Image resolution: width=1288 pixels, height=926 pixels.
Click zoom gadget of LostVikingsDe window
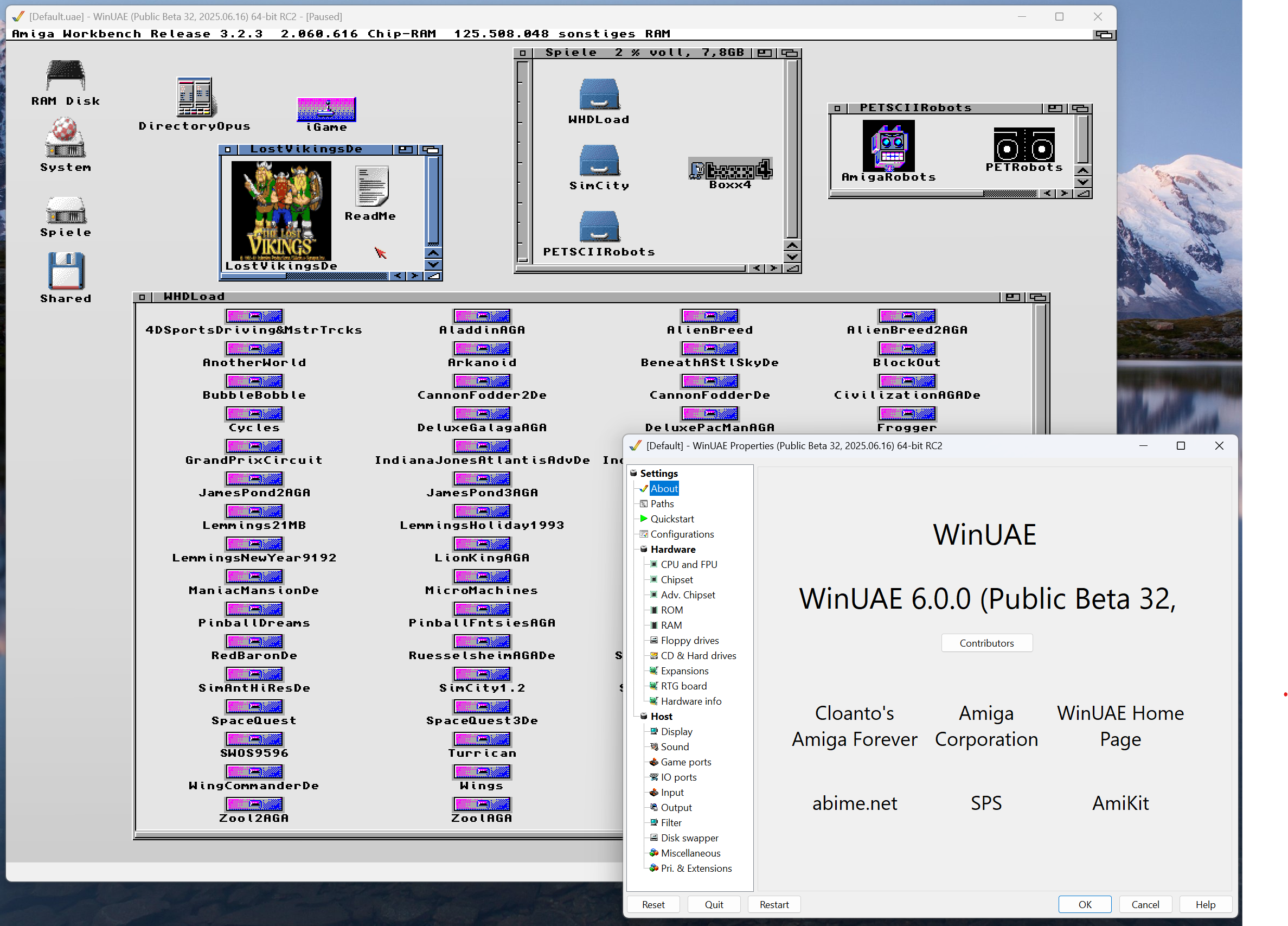tap(406, 149)
